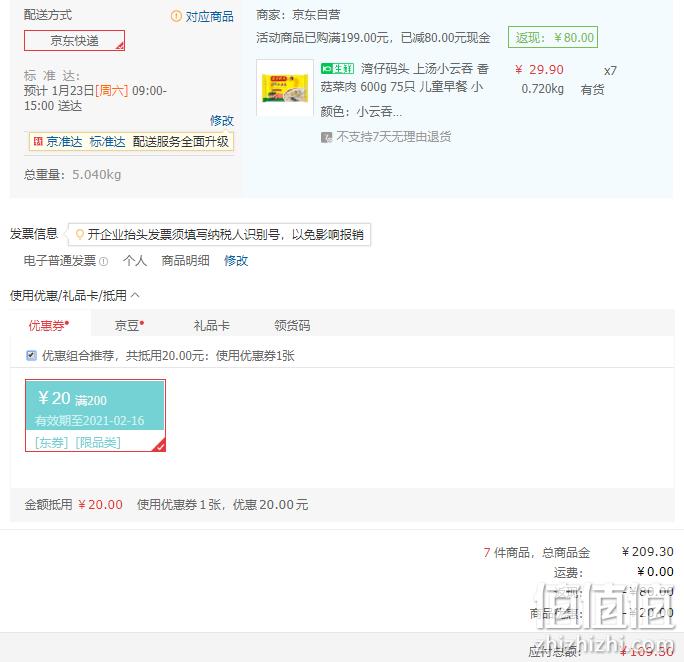The height and width of the screenshot is (662, 684).
Task: Switch to the 领货码 tab
Action: pyautogui.click(x=292, y=325)
